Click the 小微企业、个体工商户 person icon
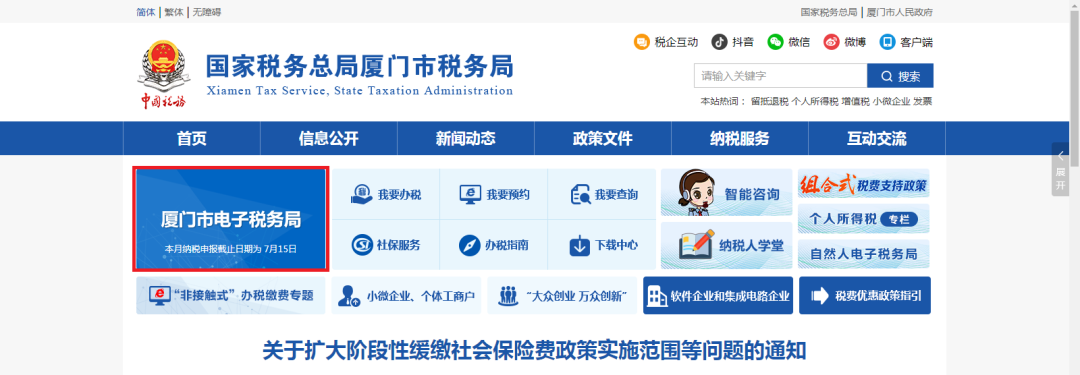 [349, 296]
